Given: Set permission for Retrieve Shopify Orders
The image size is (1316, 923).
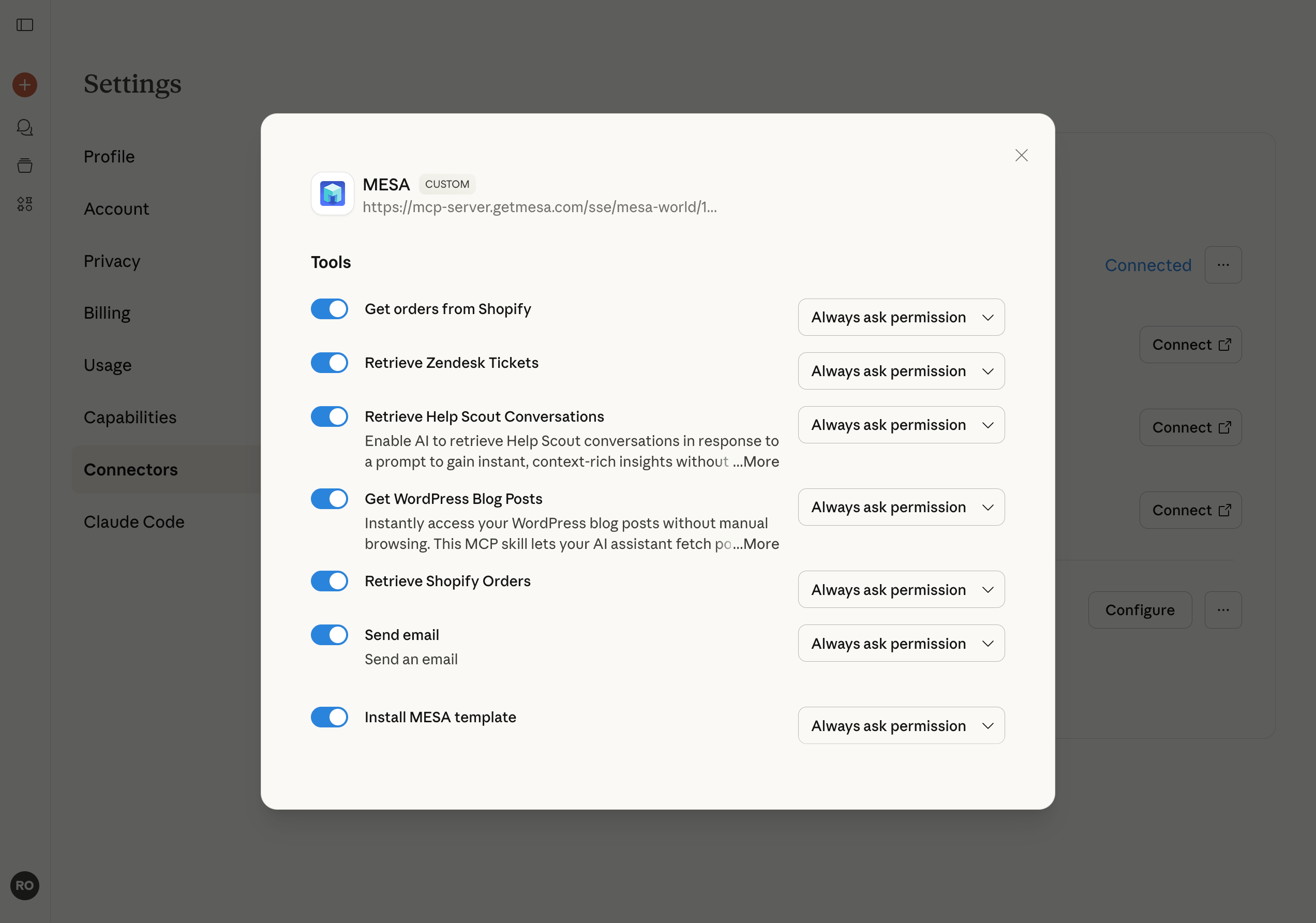Looking at the screenshot, I should [902, 589].
